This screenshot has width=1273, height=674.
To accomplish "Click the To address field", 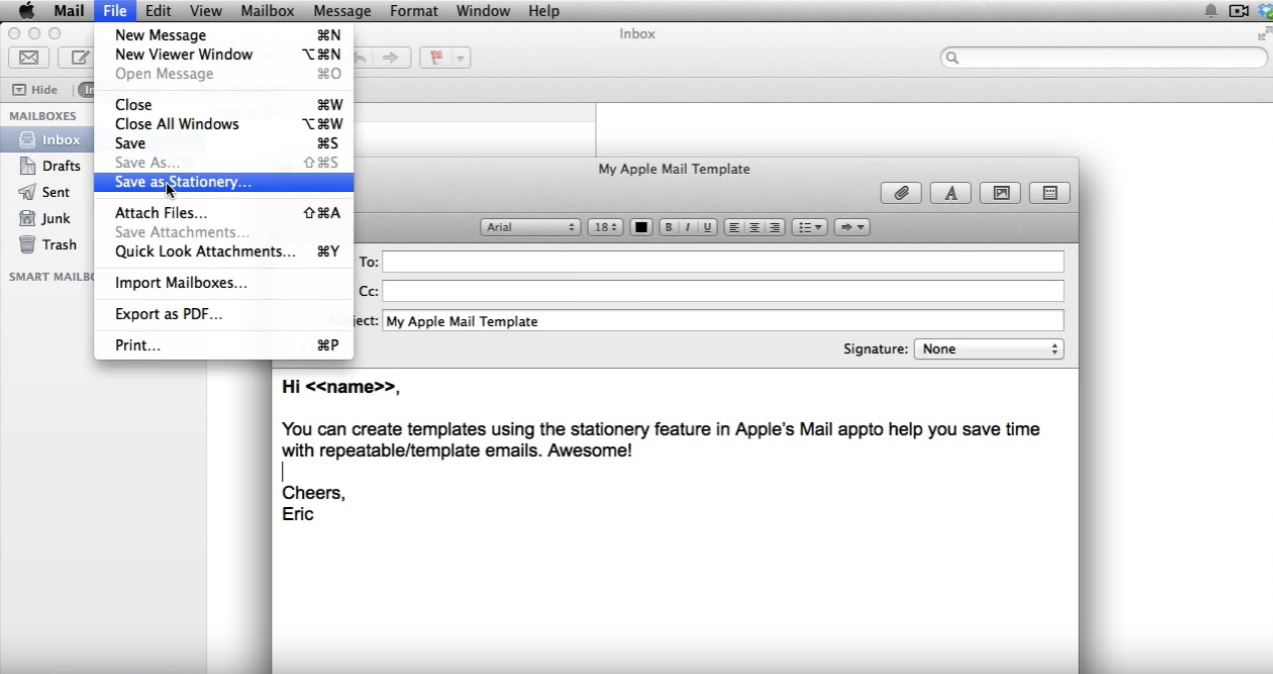I will pos(723,262).
